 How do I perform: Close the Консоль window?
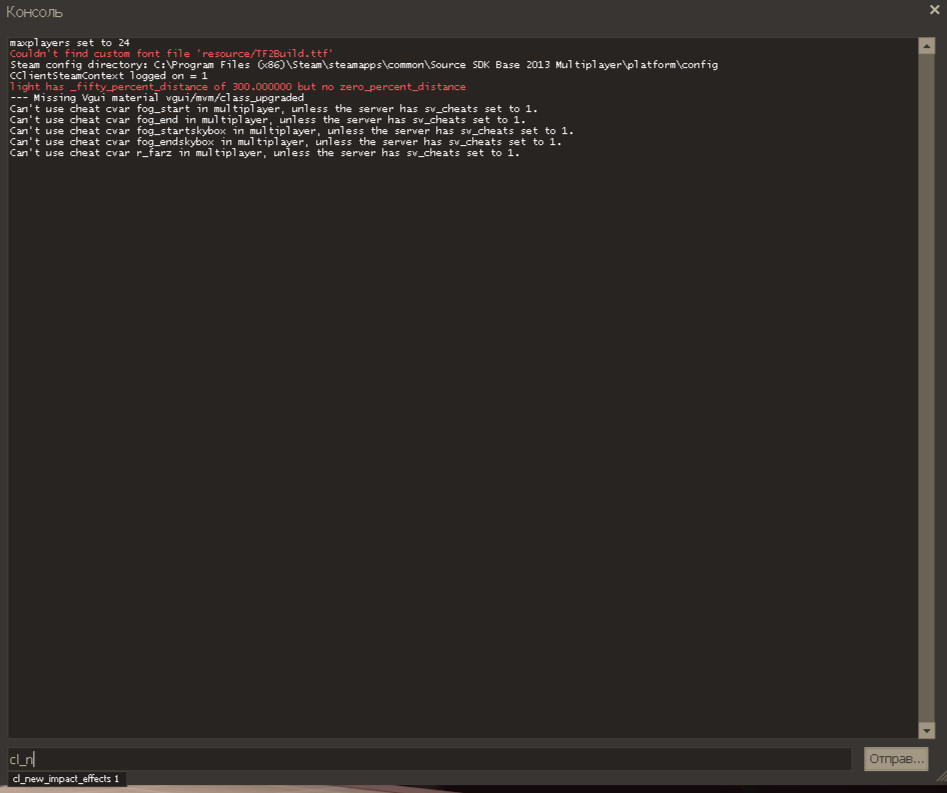click(x=934, y=10)
